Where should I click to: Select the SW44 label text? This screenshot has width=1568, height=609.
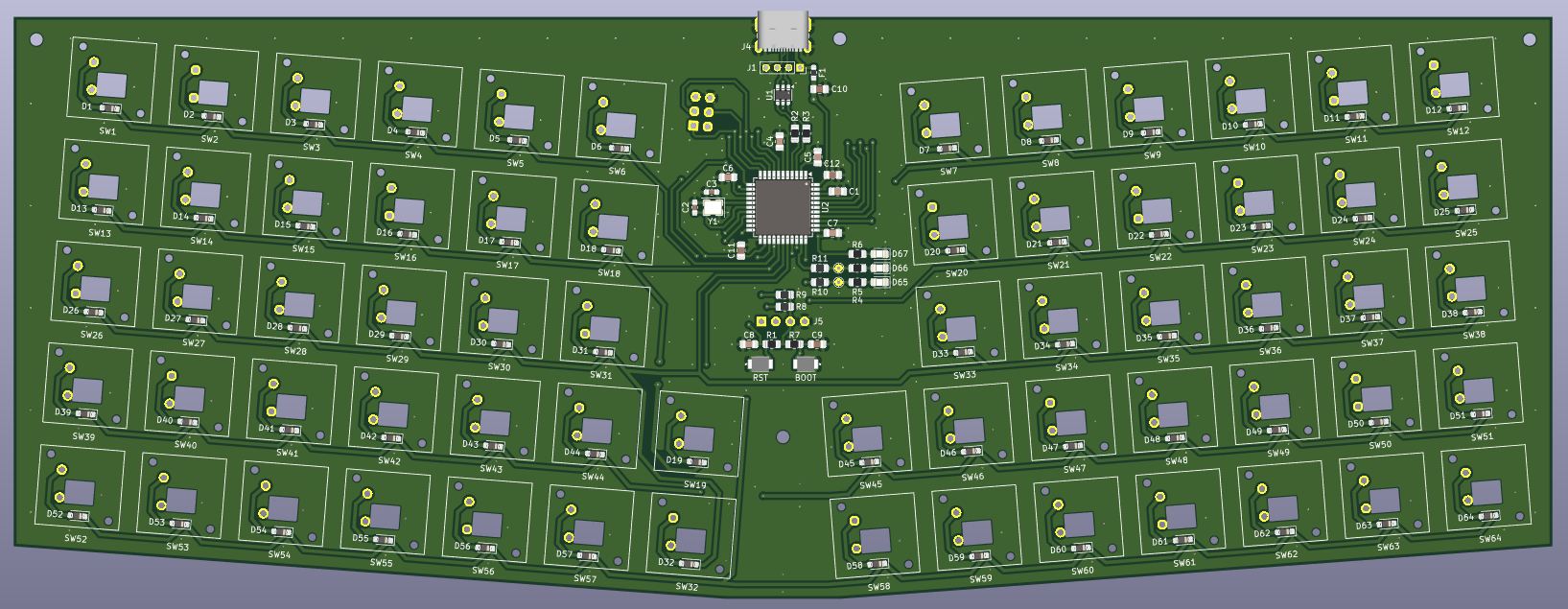click(593, 477)
